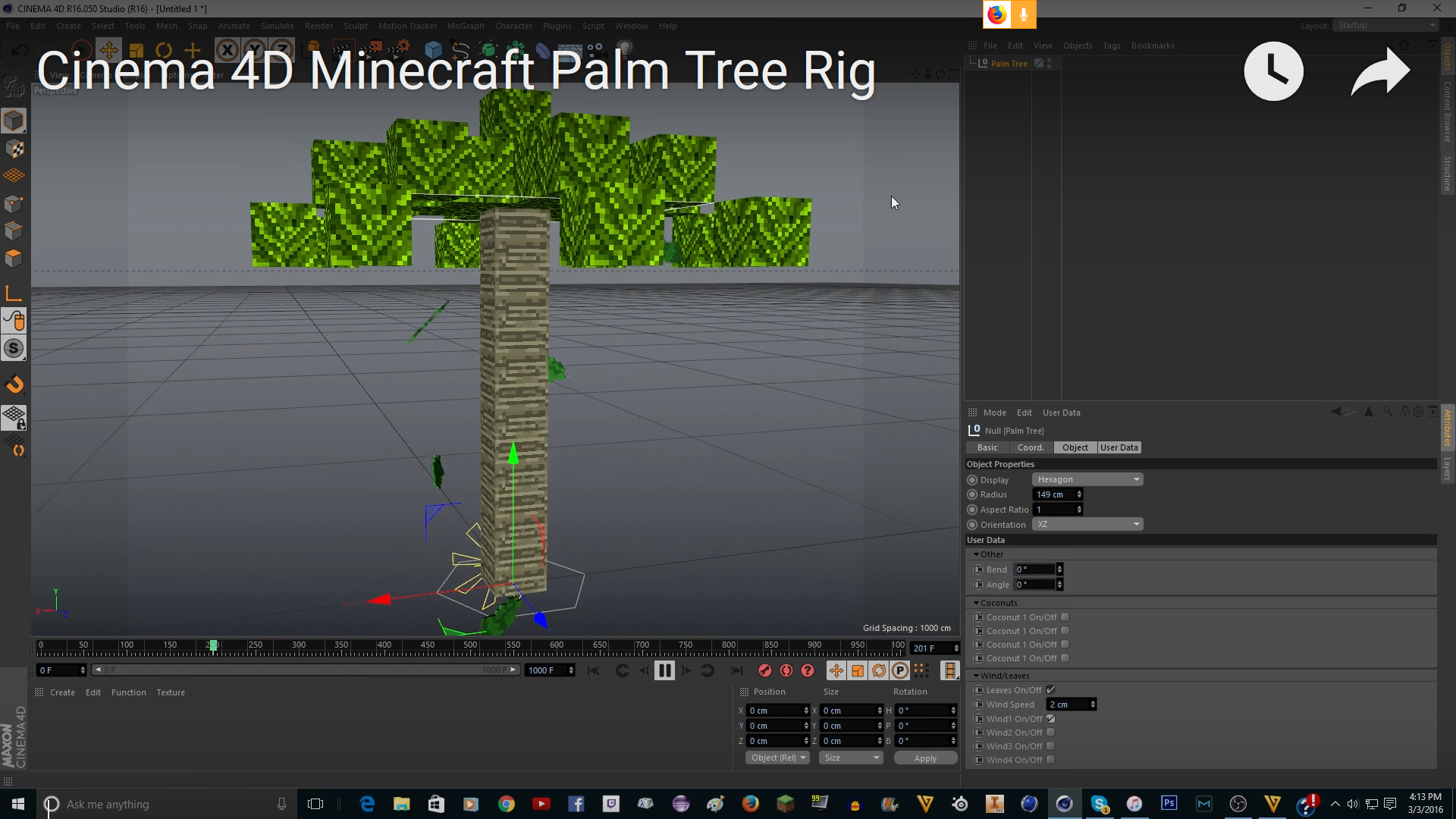Jump to the start of the animation
The width and height of the screenshot is (1456, 819).
(594, 670)
